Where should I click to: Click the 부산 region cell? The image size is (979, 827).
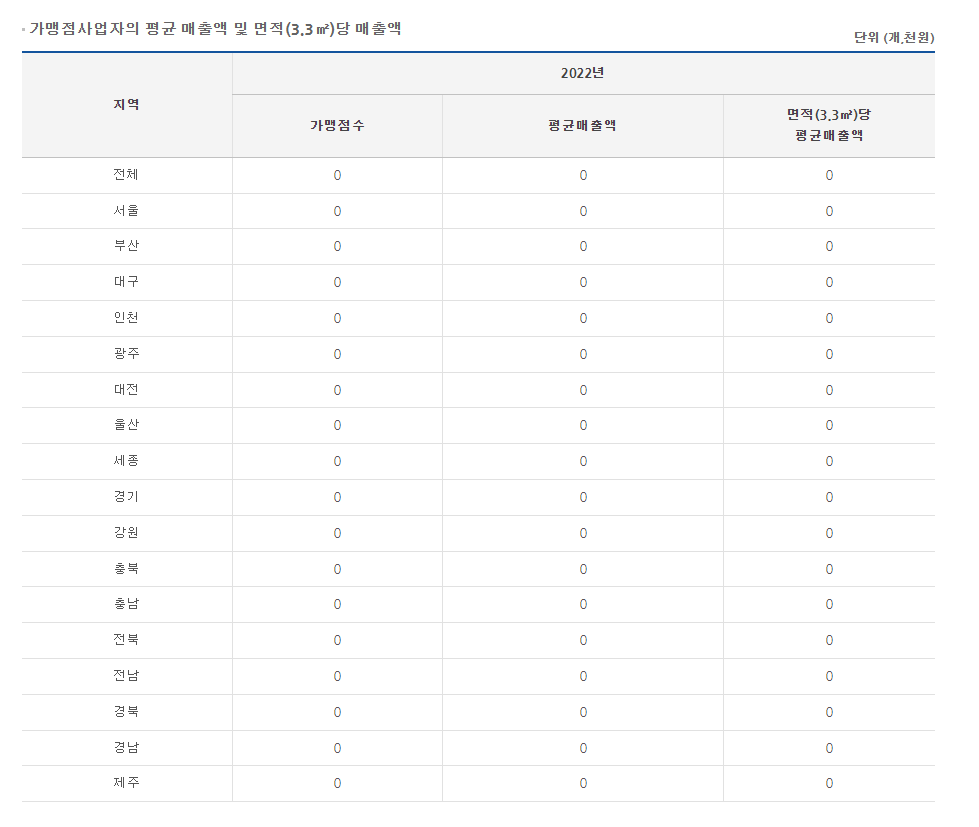pyautogui.click(x=126, y=247)
